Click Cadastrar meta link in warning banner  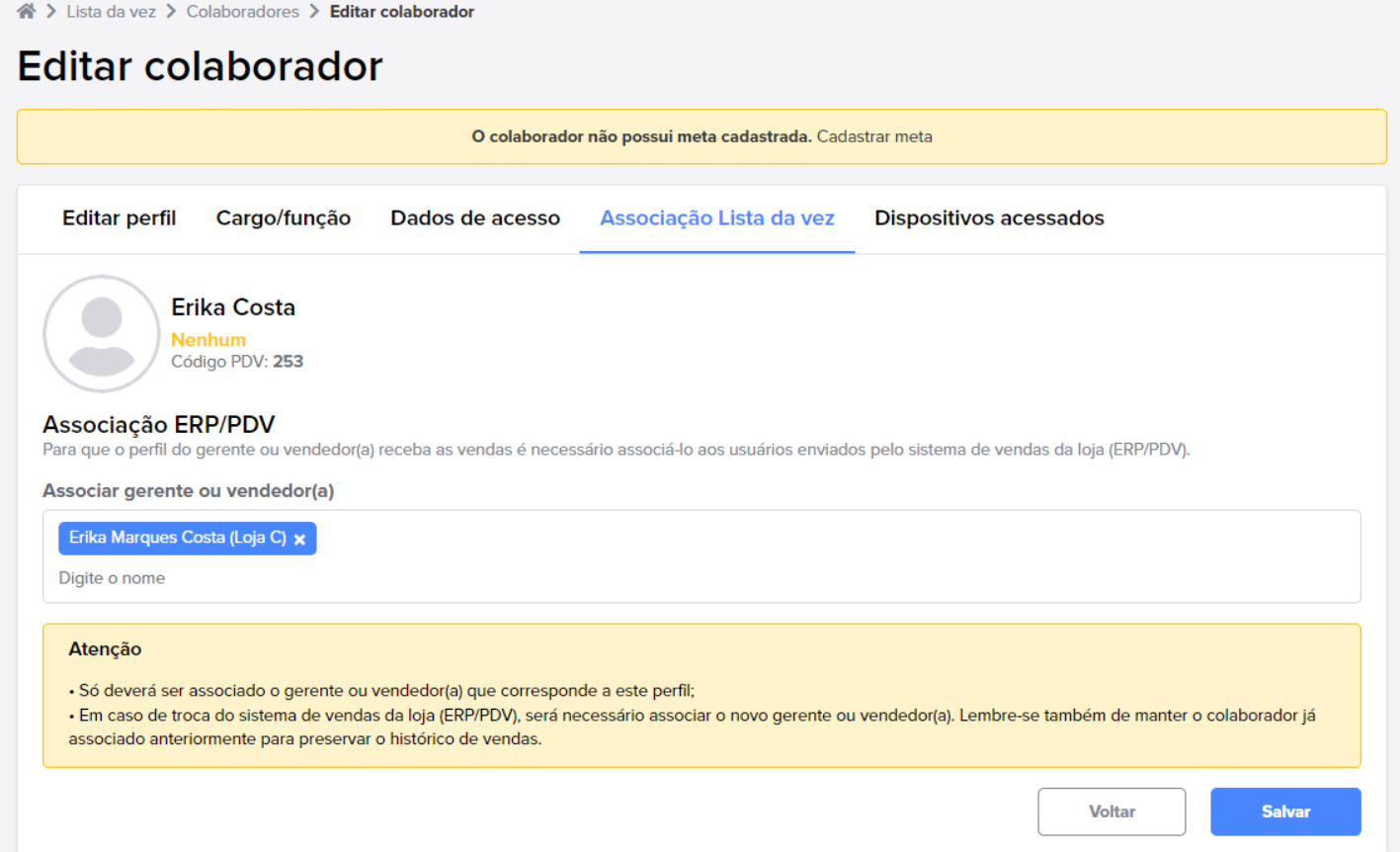pos(874,136)
